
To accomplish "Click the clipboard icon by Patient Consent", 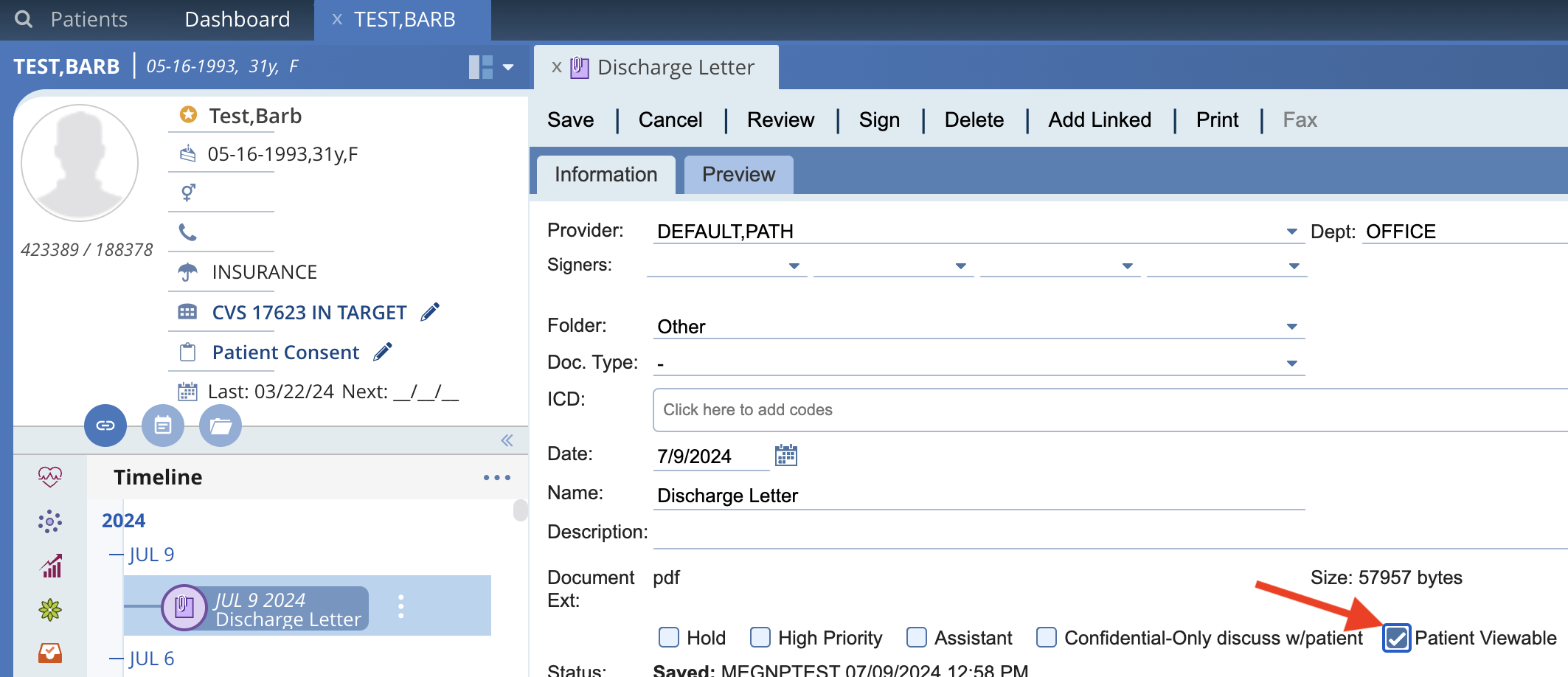I will (188, 352).
